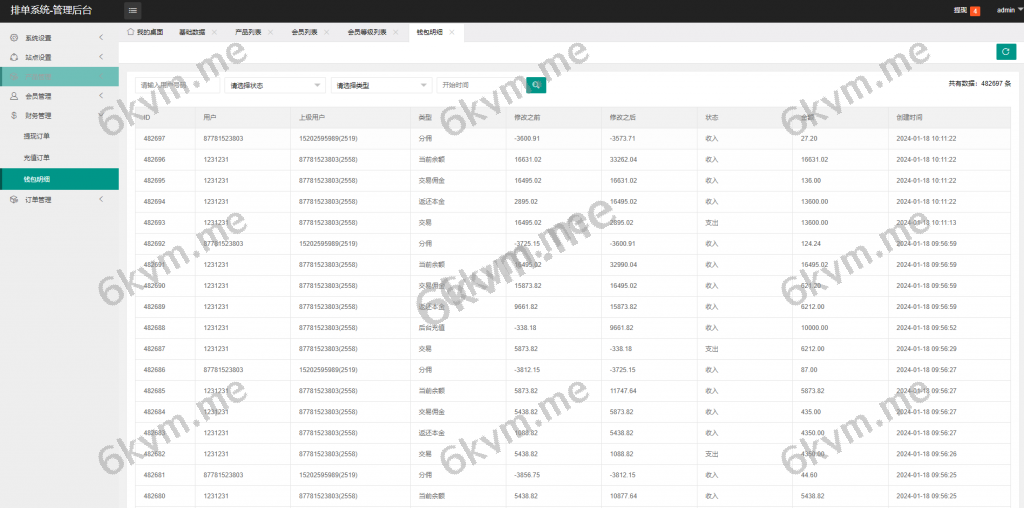The height and width of the screenshot is (508, 1024).
Task: Close the 基础数据 tab
Action: (x=214, y=32)
